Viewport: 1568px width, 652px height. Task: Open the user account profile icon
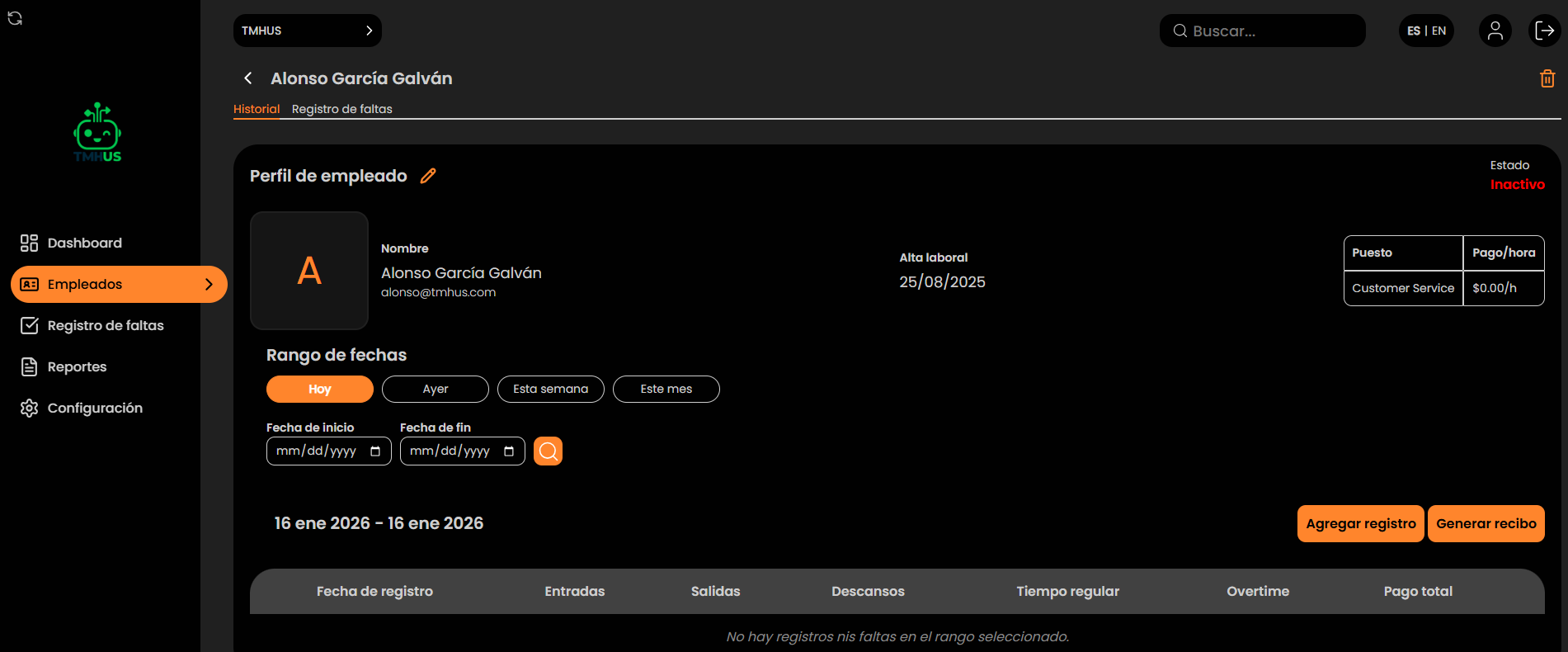[1494, 31]
